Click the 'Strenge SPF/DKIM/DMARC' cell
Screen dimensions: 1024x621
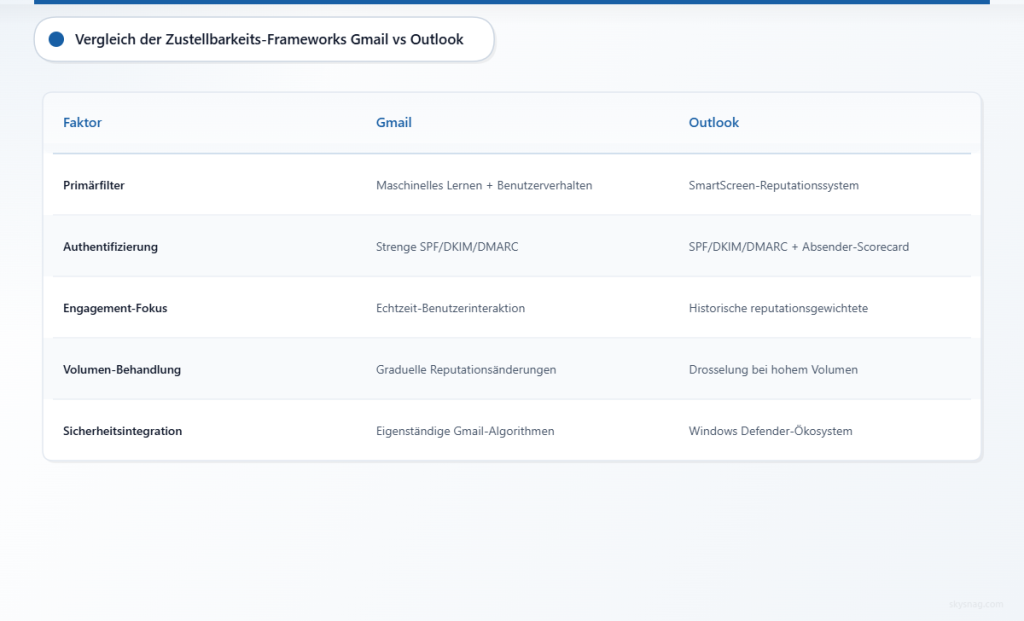click(x=447, y=247)
